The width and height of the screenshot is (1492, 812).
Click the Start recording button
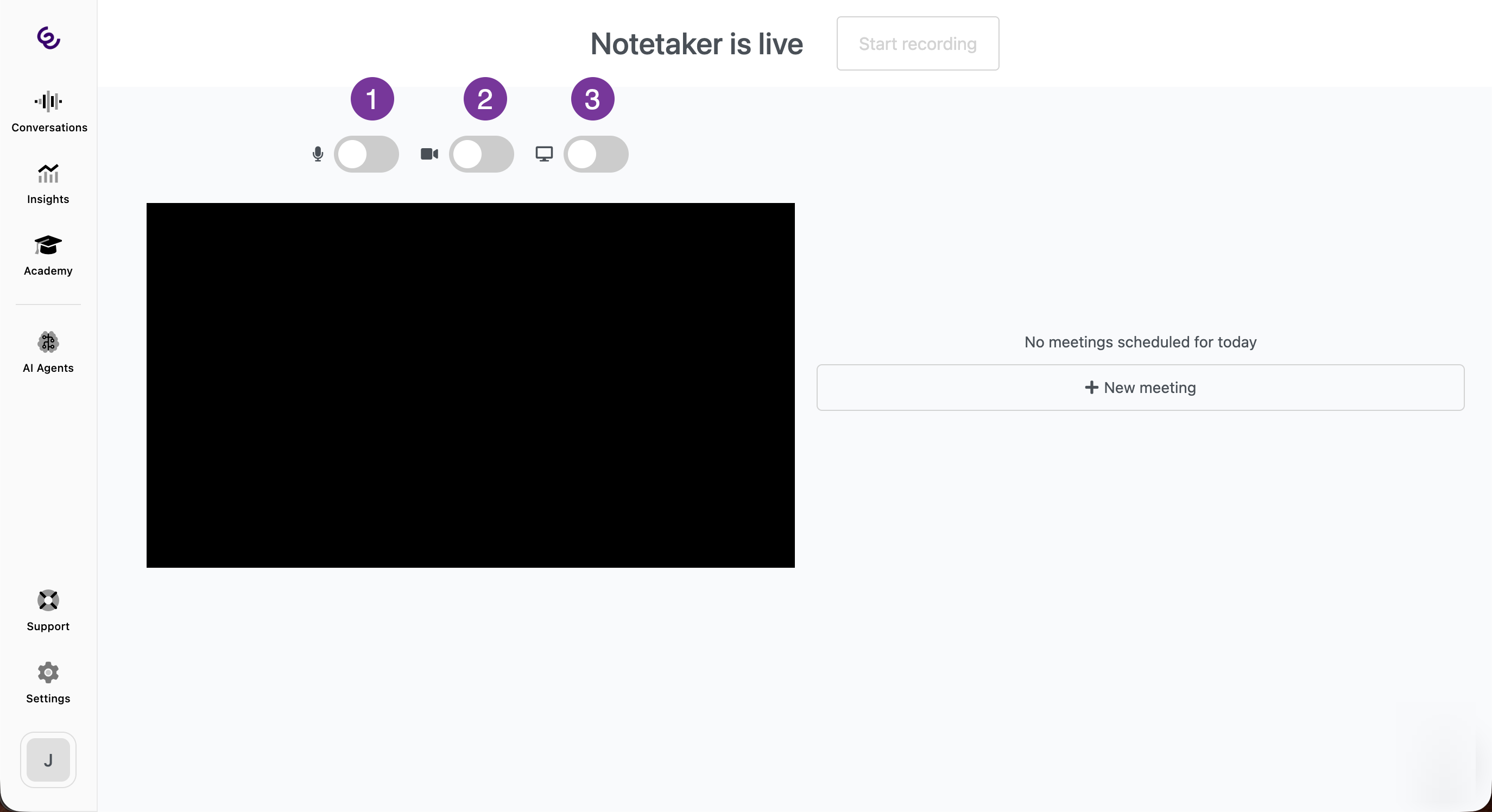click(x=917, y=43)
